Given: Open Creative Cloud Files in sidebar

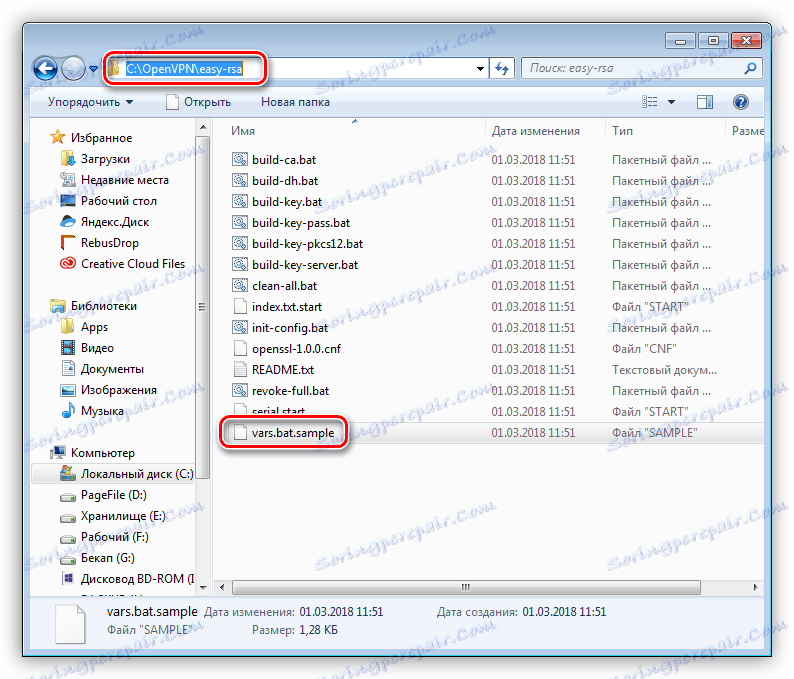Looking at the screenshot, I should point(123,264).
